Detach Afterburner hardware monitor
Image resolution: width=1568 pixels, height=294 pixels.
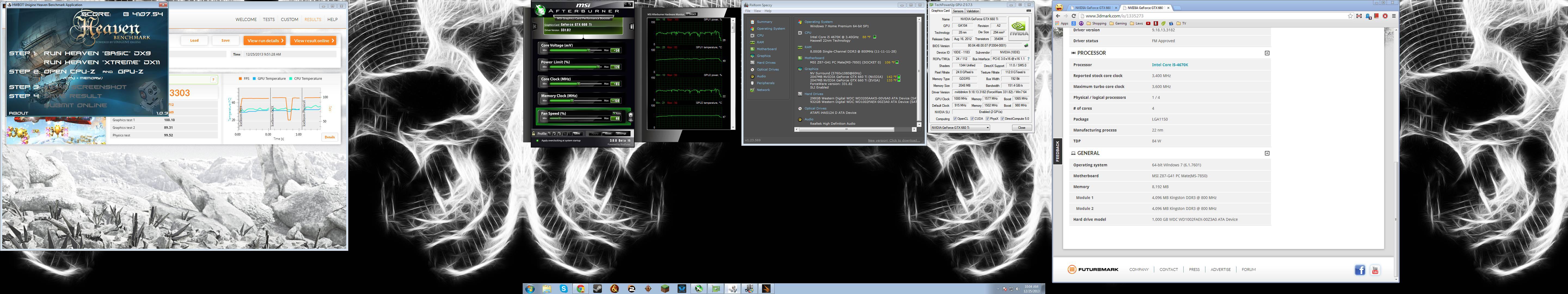(691, 14)
